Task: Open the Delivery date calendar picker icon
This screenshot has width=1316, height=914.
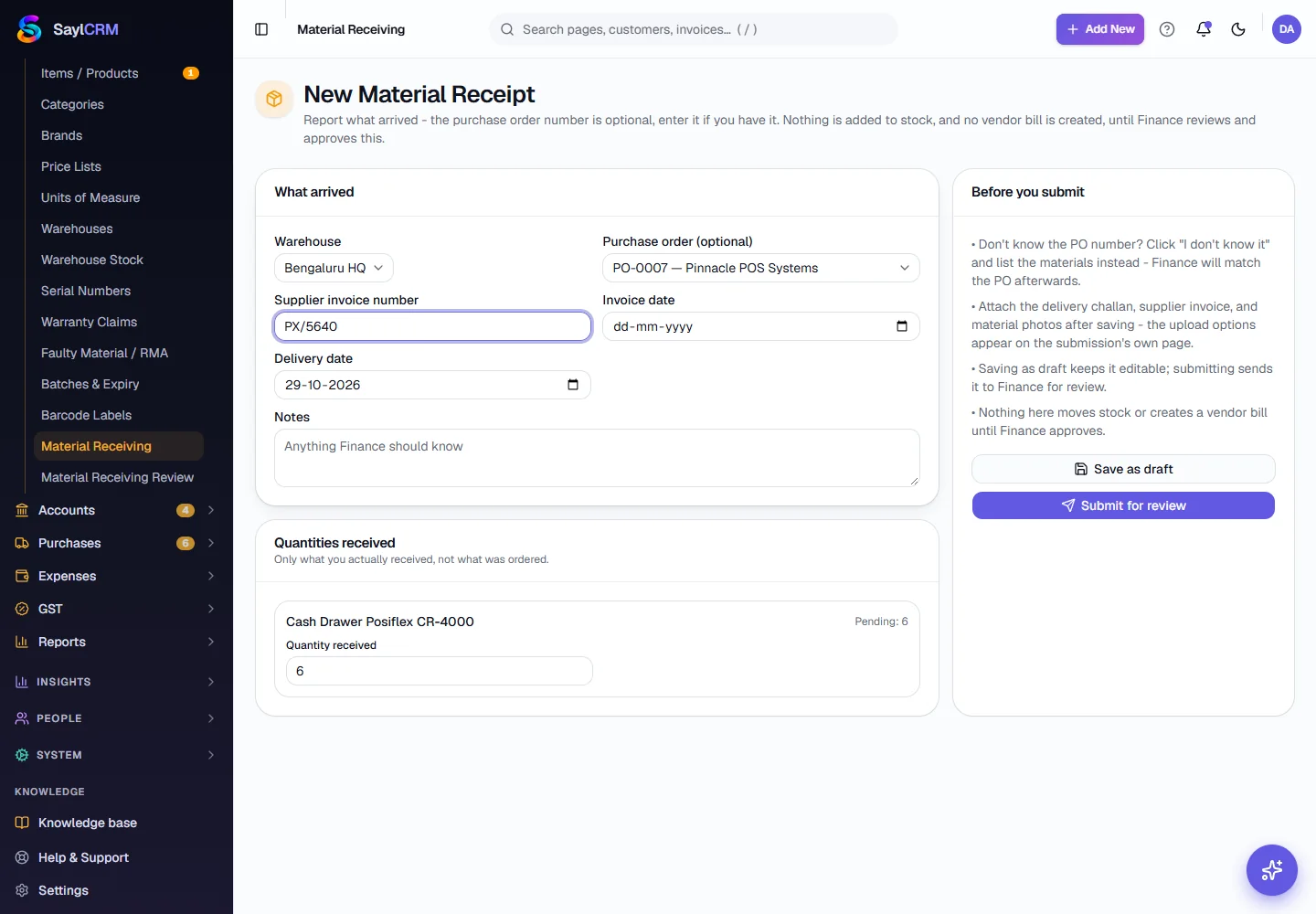Action: (x=573, y=385)
